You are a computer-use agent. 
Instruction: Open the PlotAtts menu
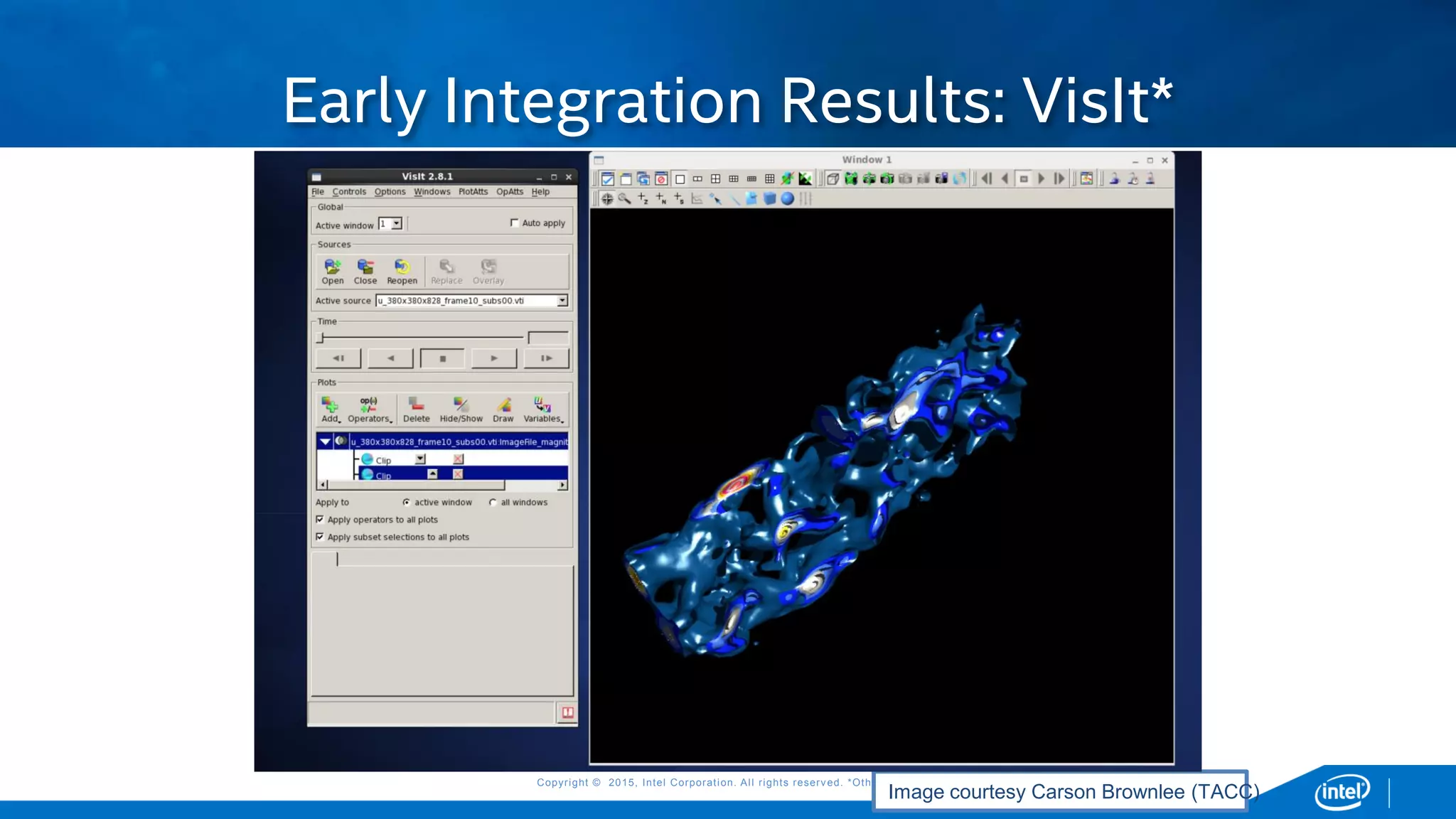click(473, 192)
